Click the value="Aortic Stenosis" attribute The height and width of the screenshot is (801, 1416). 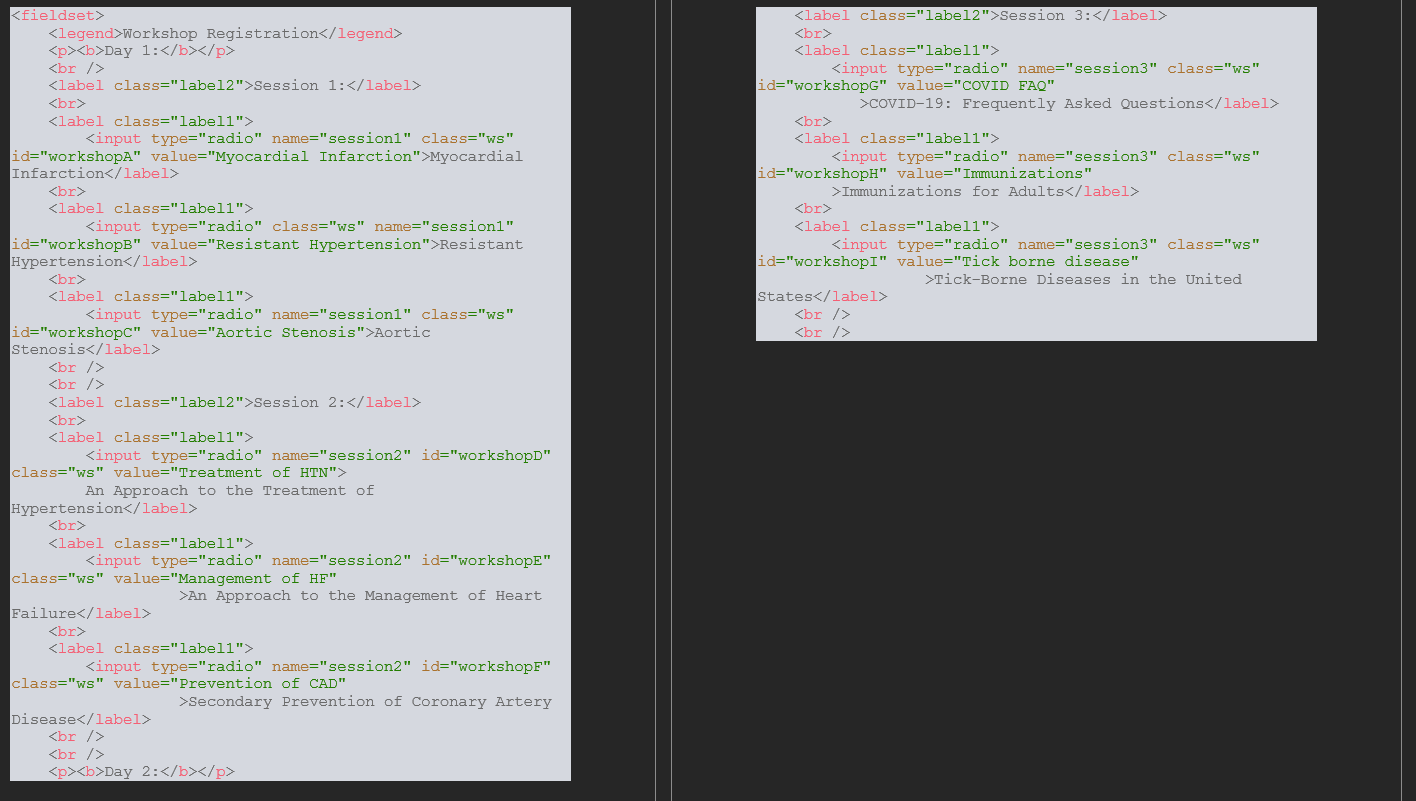258,333
